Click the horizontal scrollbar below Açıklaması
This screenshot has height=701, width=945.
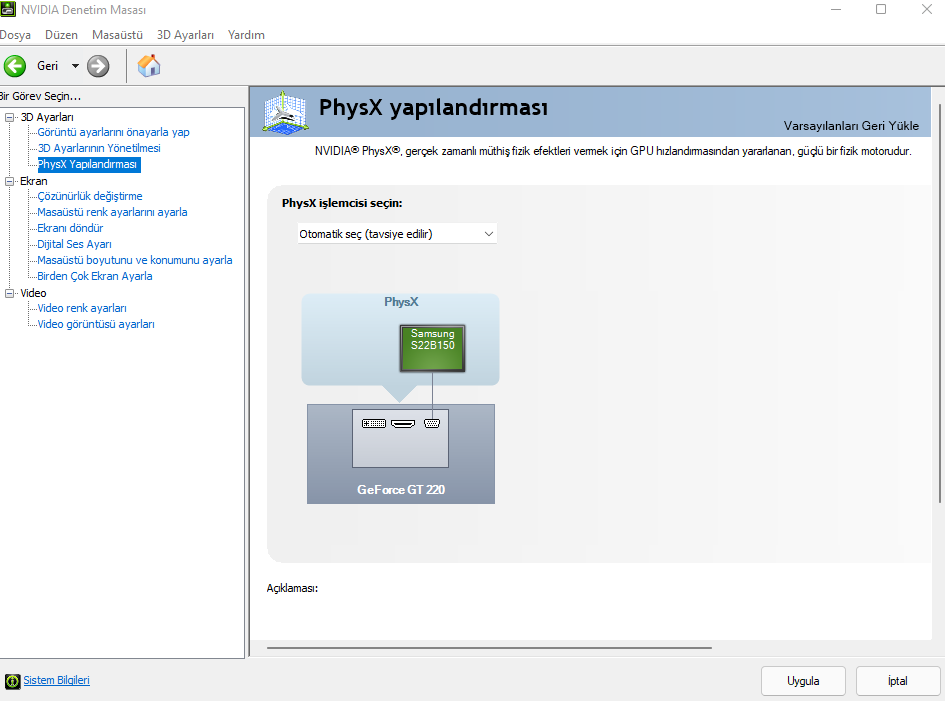pyautogui.click(x=489, y=648)
